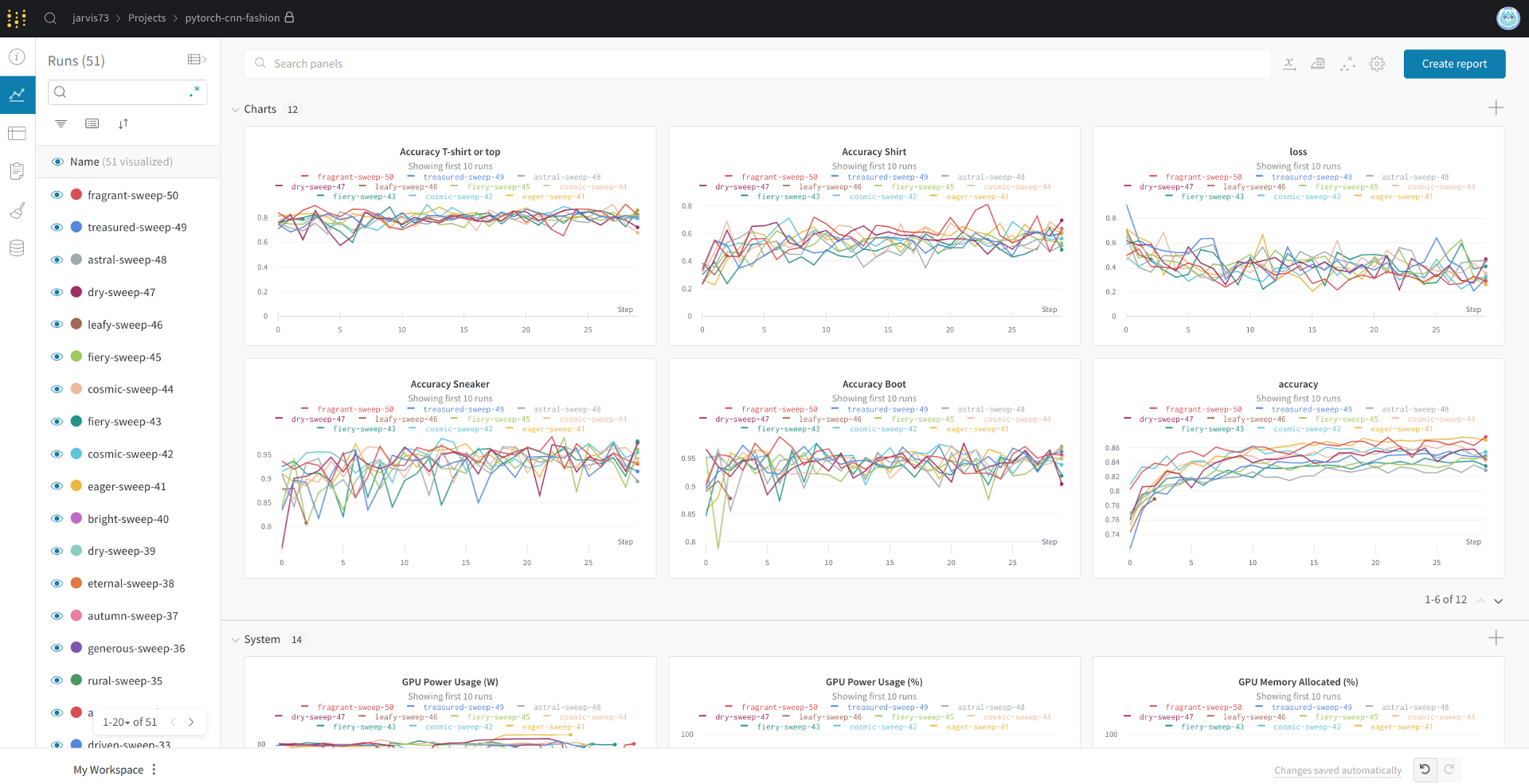Click the sort runs icon
Image resolution: width=1529 pixels, height=784 pixels.
pos(123,123)
